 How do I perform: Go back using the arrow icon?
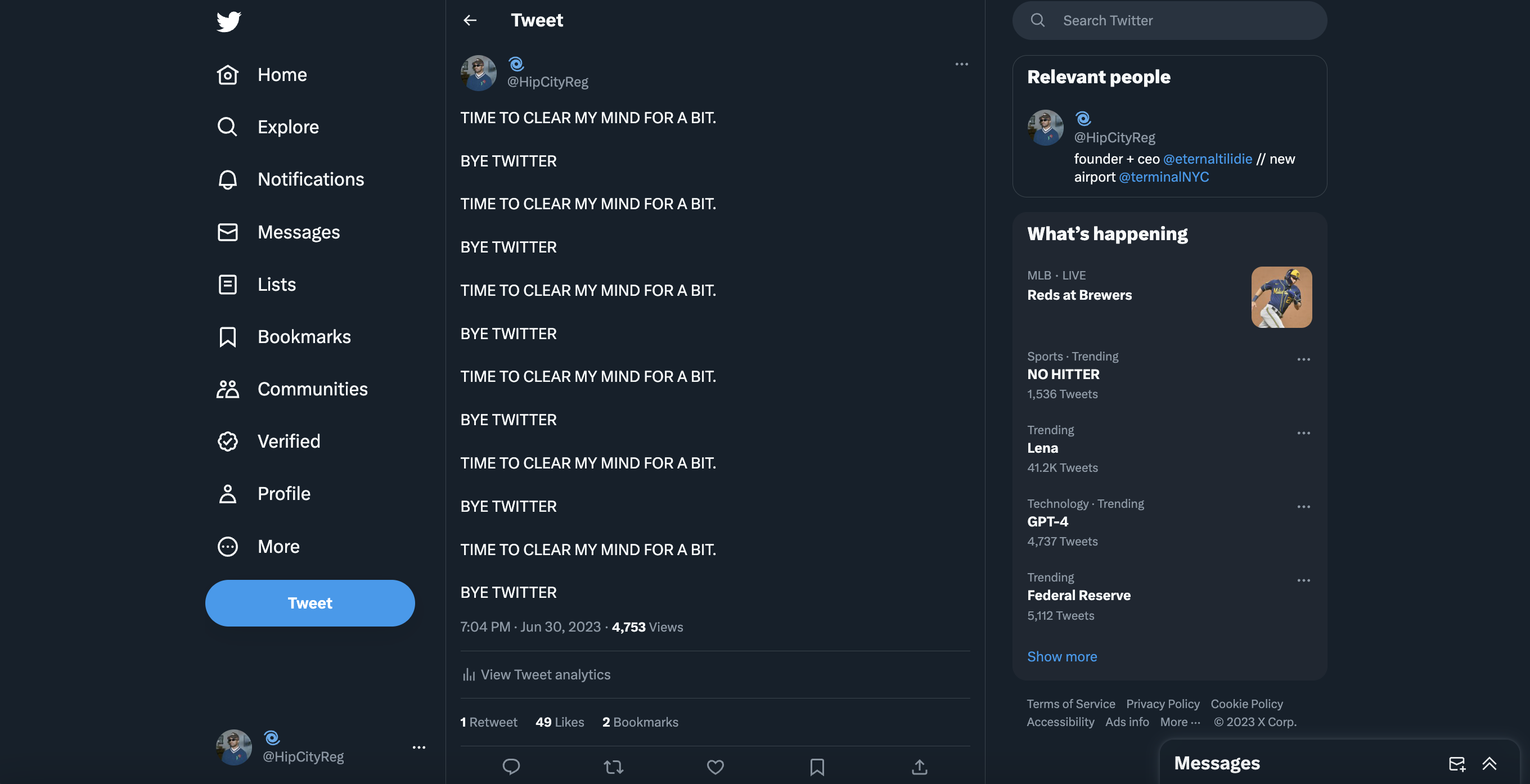[x=470, y=20]
